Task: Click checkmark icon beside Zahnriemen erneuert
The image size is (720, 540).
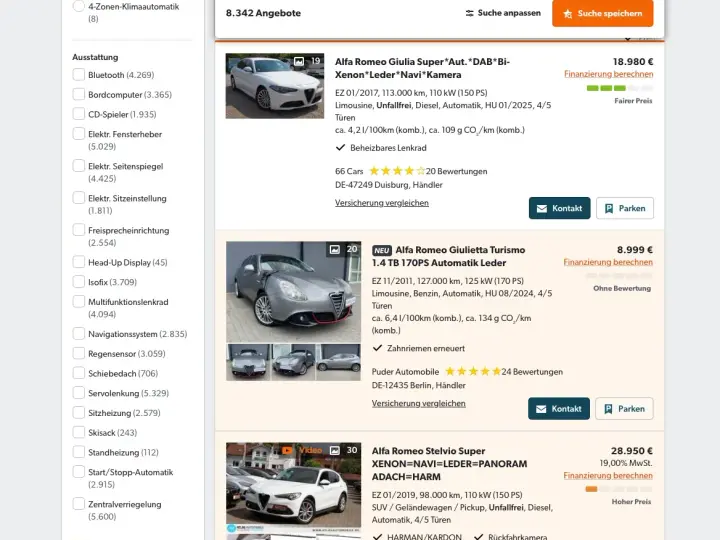Action: pos(377,348)
